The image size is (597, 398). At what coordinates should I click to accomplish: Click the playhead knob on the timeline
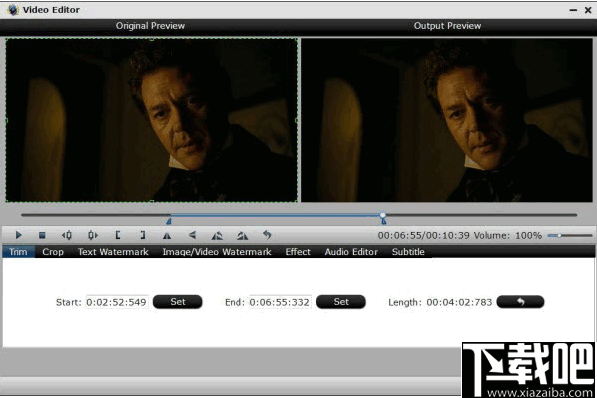pyautogui.click(x=383, y=216)
